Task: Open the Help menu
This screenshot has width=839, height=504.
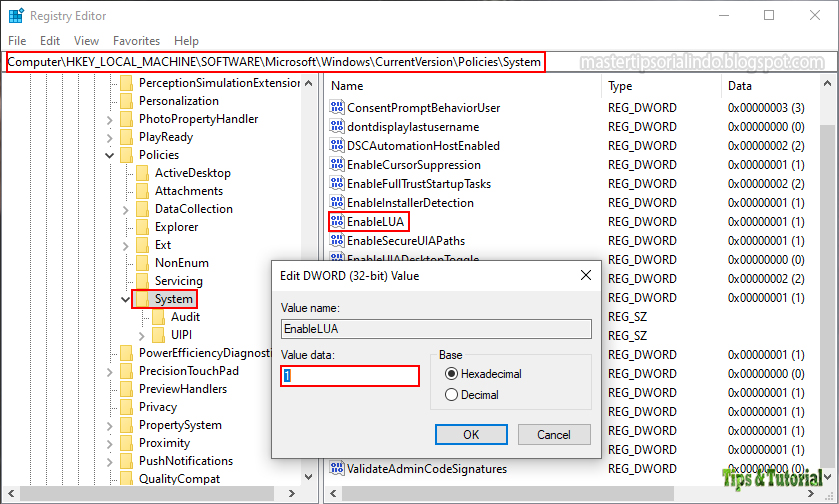Action: (x=186, y=41)
